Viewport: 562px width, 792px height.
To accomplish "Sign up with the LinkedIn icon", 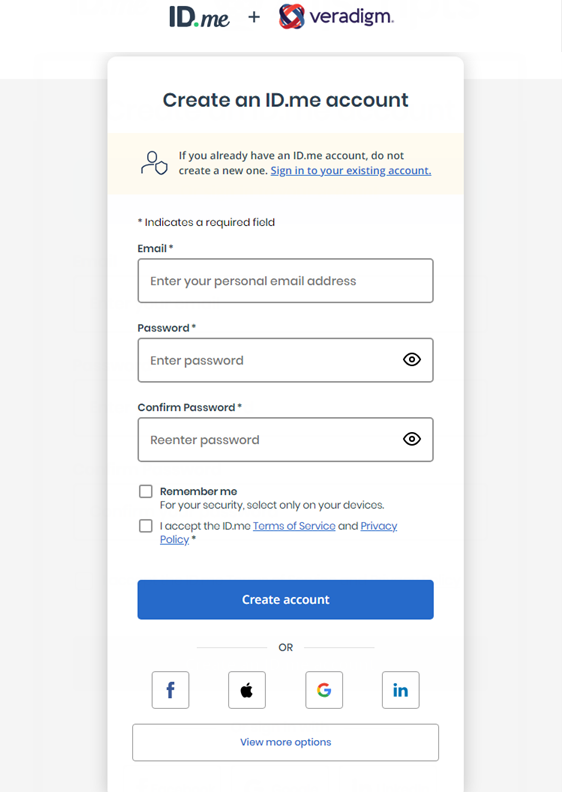I will 400,690.
